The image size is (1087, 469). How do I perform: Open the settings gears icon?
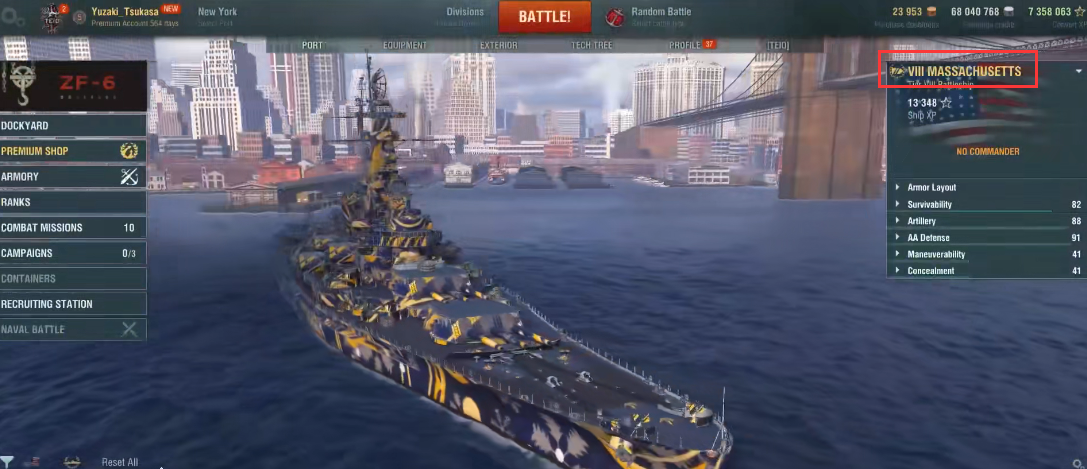(x=12, y=18)
